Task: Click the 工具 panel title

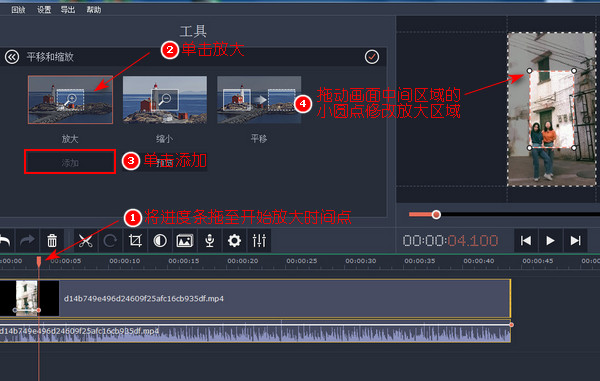Action: click(x=193, y=31)
